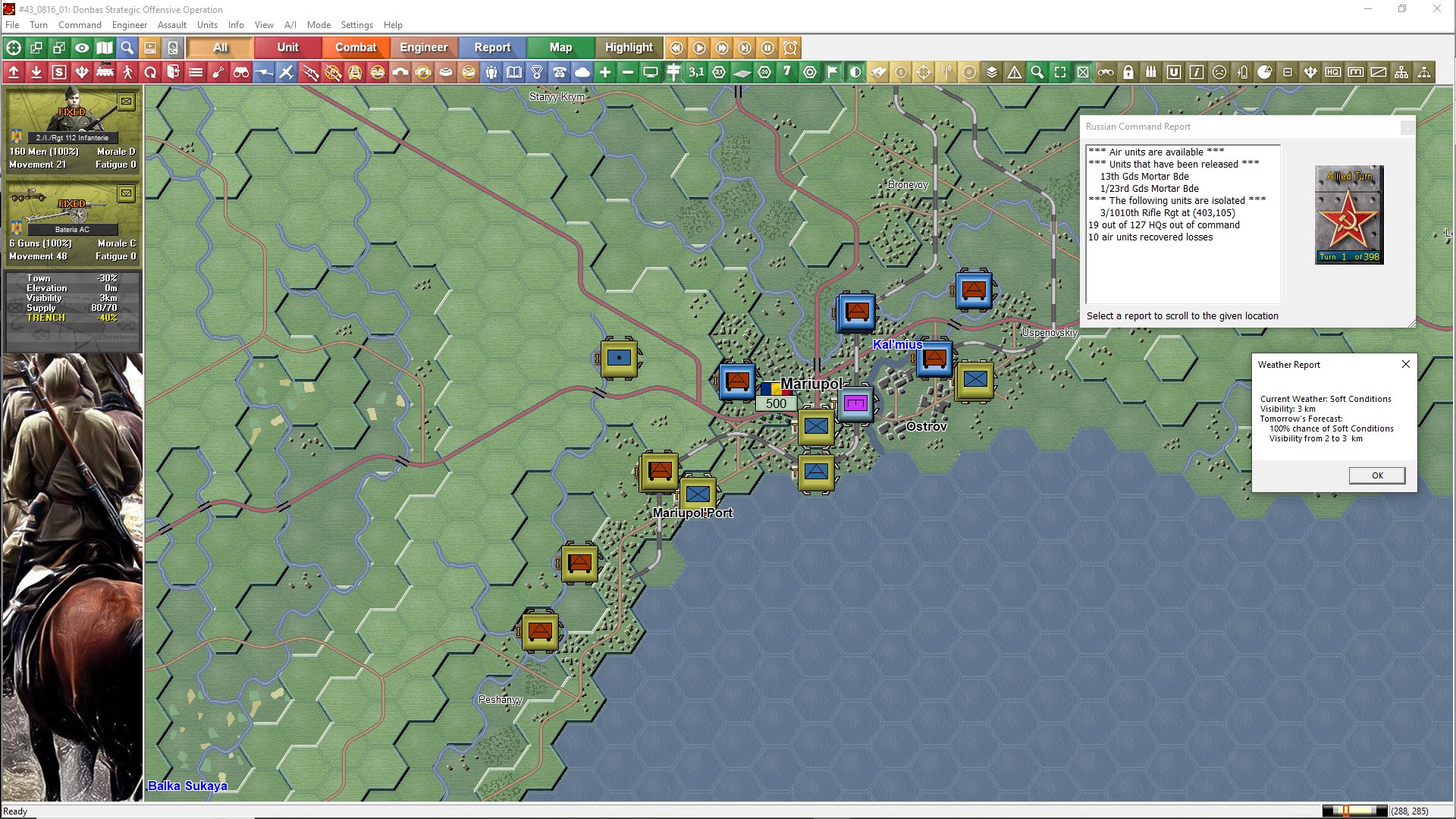Open the Report toolbar category

[492, 48]
